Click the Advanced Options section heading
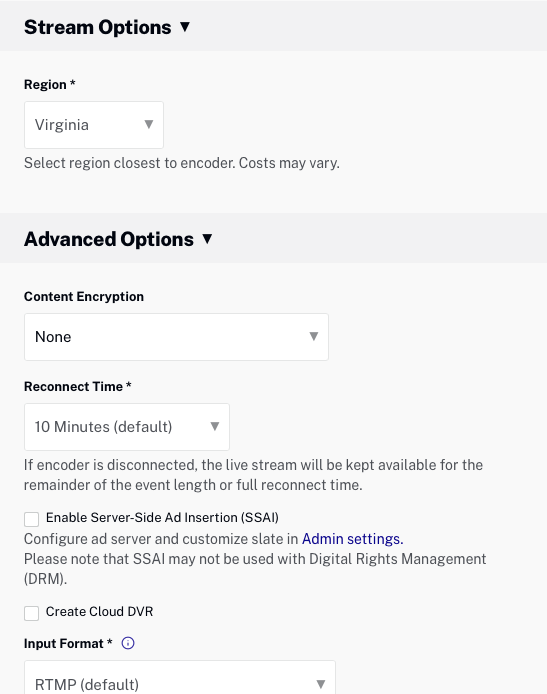Image resolution: width=547 pixels, height=694 pixels. click(x=109, y=239)
